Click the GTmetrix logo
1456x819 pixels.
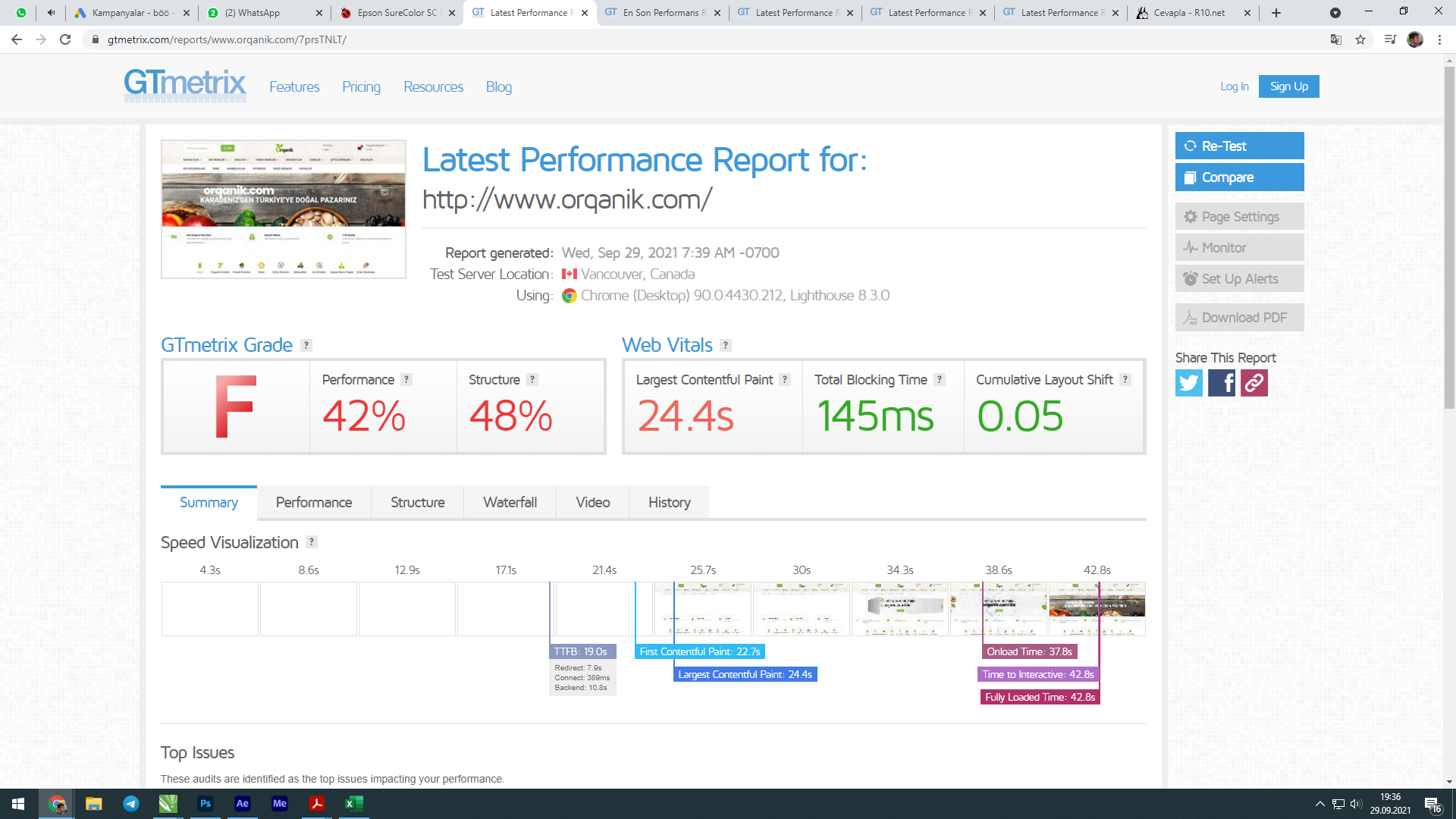(x=185, y=85)
